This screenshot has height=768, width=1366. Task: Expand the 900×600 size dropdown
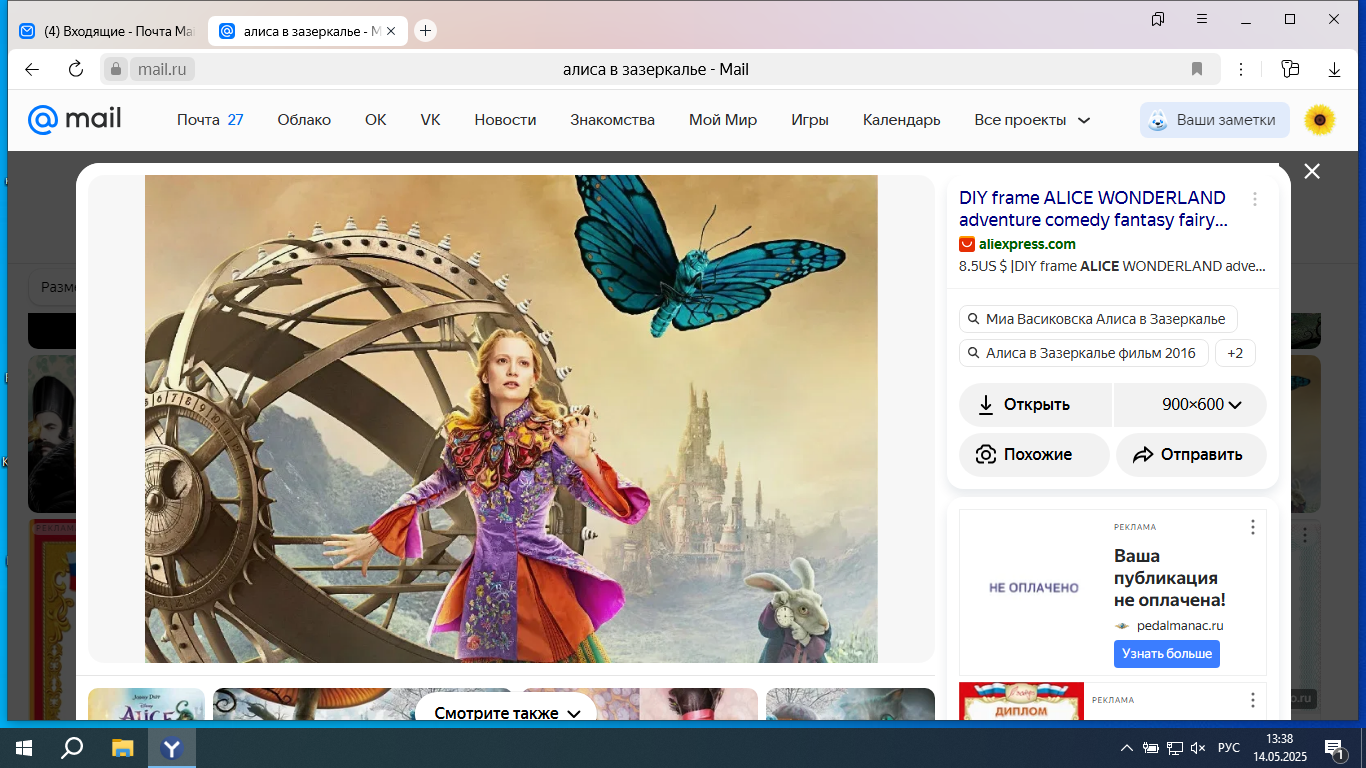click(x=1190, y=405)
